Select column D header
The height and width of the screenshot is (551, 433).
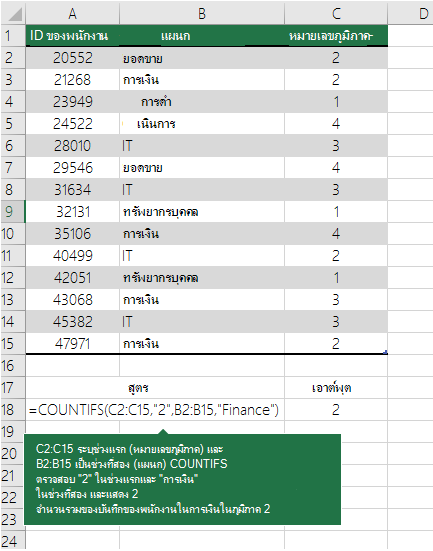pos(411,13)
